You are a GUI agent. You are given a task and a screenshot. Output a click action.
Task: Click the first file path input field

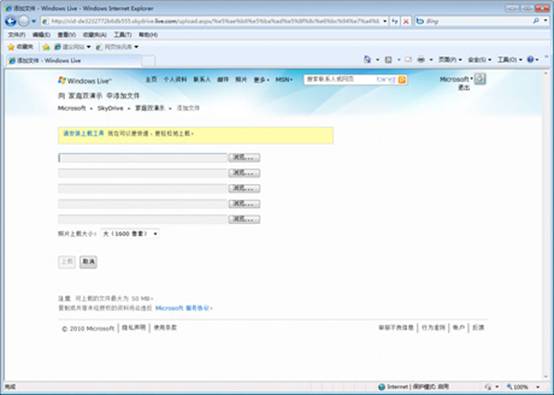(143, 158)
